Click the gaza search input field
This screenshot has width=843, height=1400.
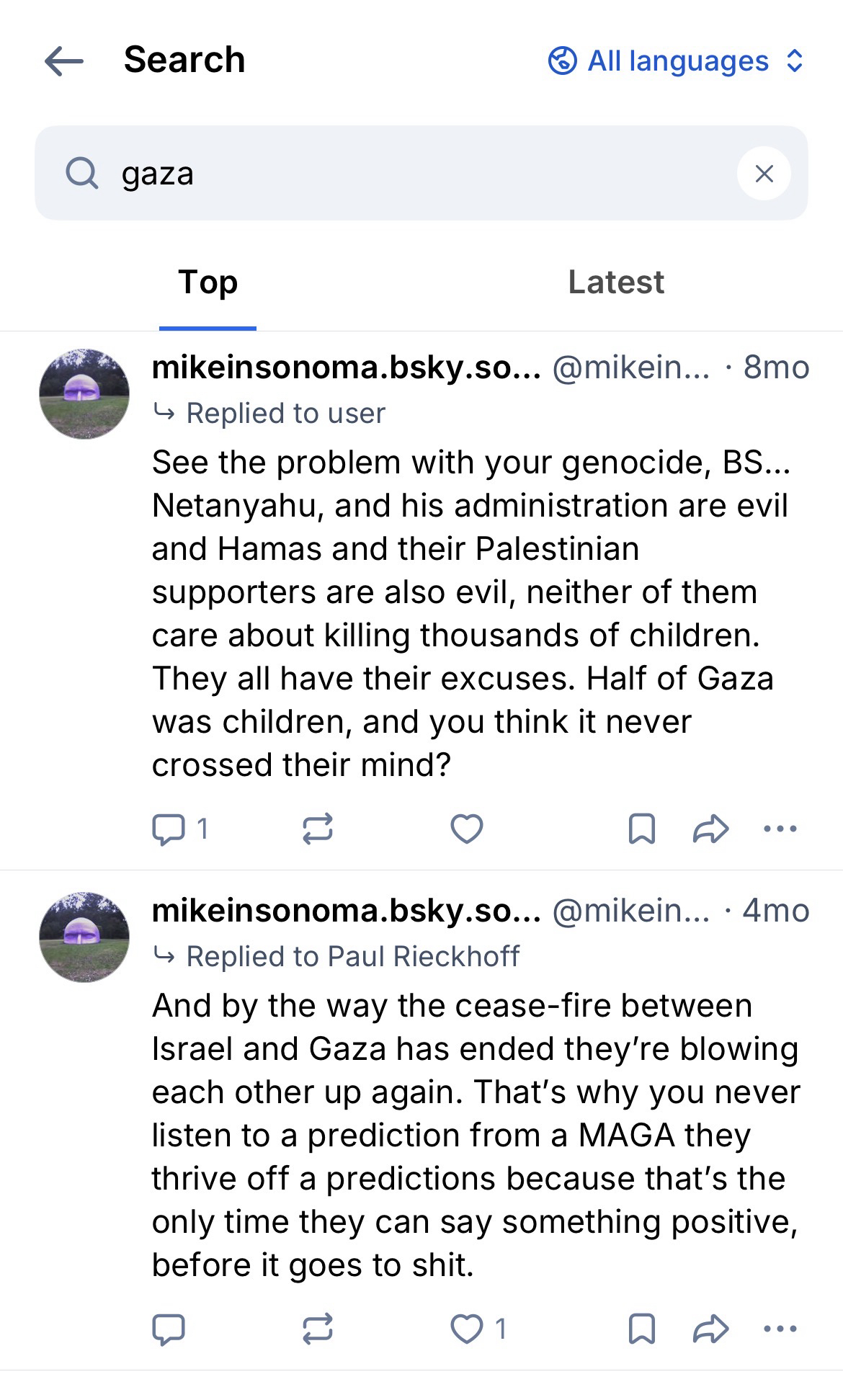click(x=418, y=173)
